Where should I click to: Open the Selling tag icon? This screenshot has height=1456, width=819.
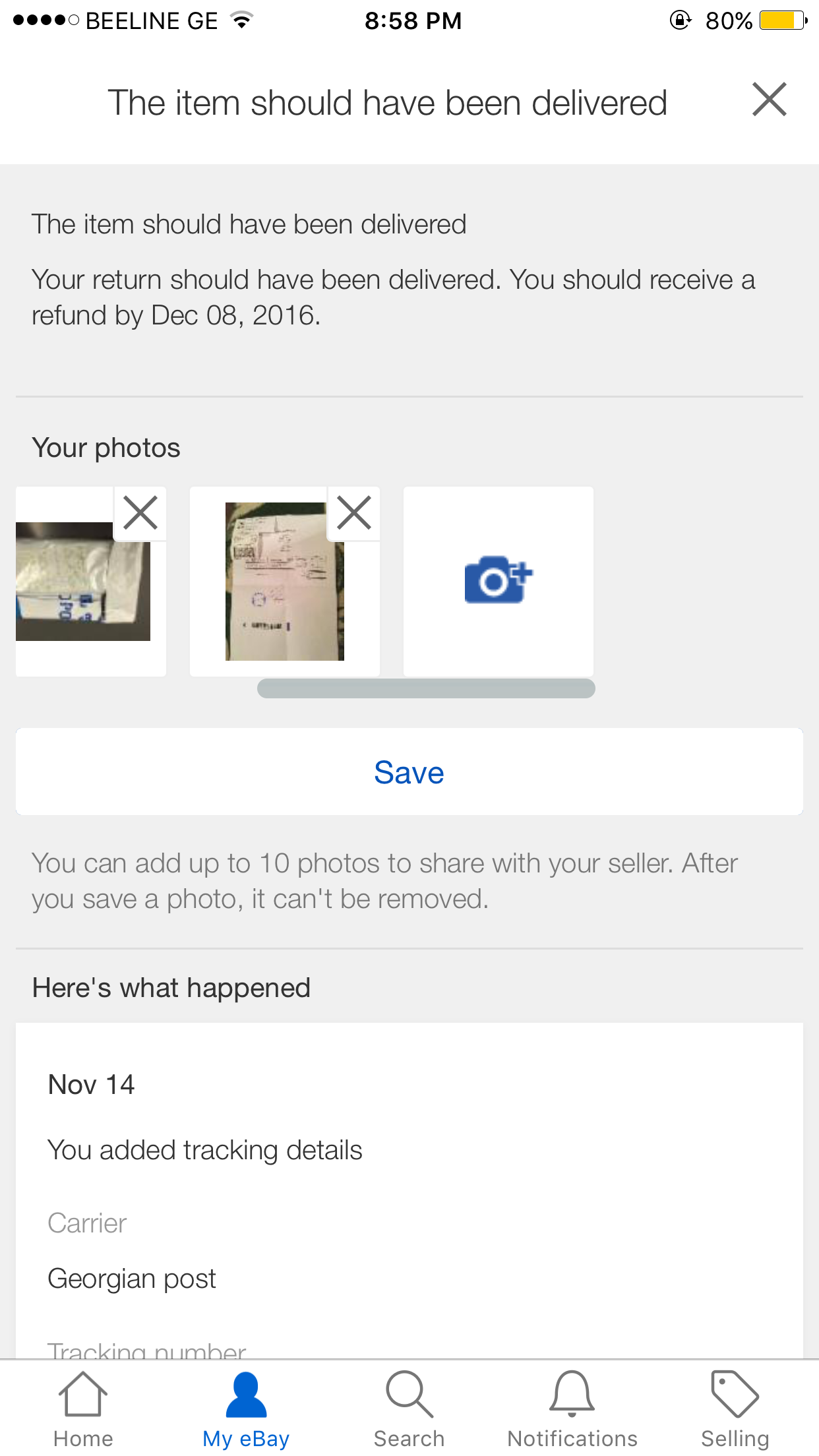pyautogui.click(x=735, y=1394)
